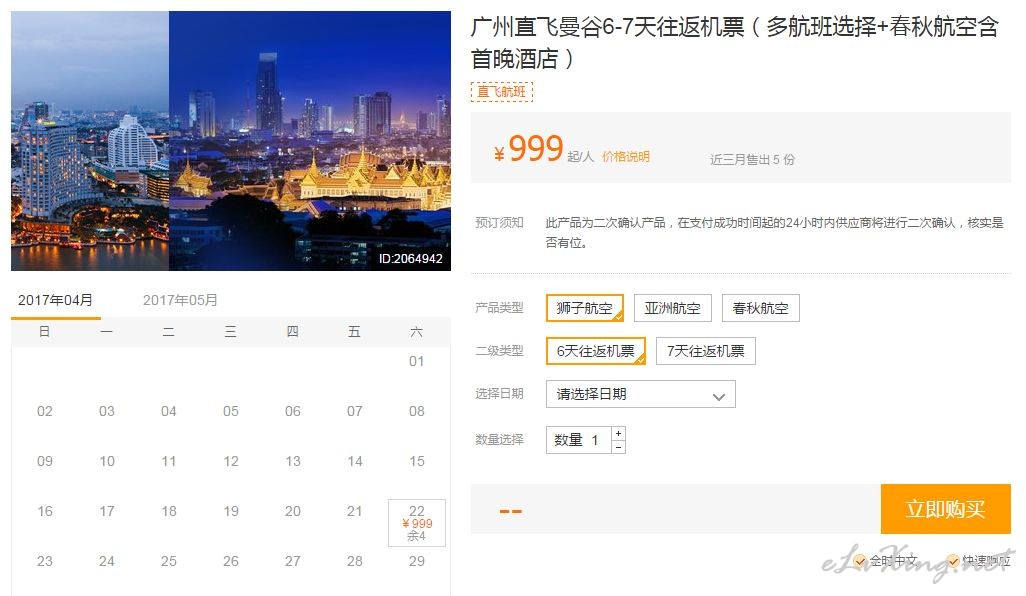Switch to the 2017年04月 calendar tab
The width and height of the screenshot is (1026, 596).
pos(56,300)
